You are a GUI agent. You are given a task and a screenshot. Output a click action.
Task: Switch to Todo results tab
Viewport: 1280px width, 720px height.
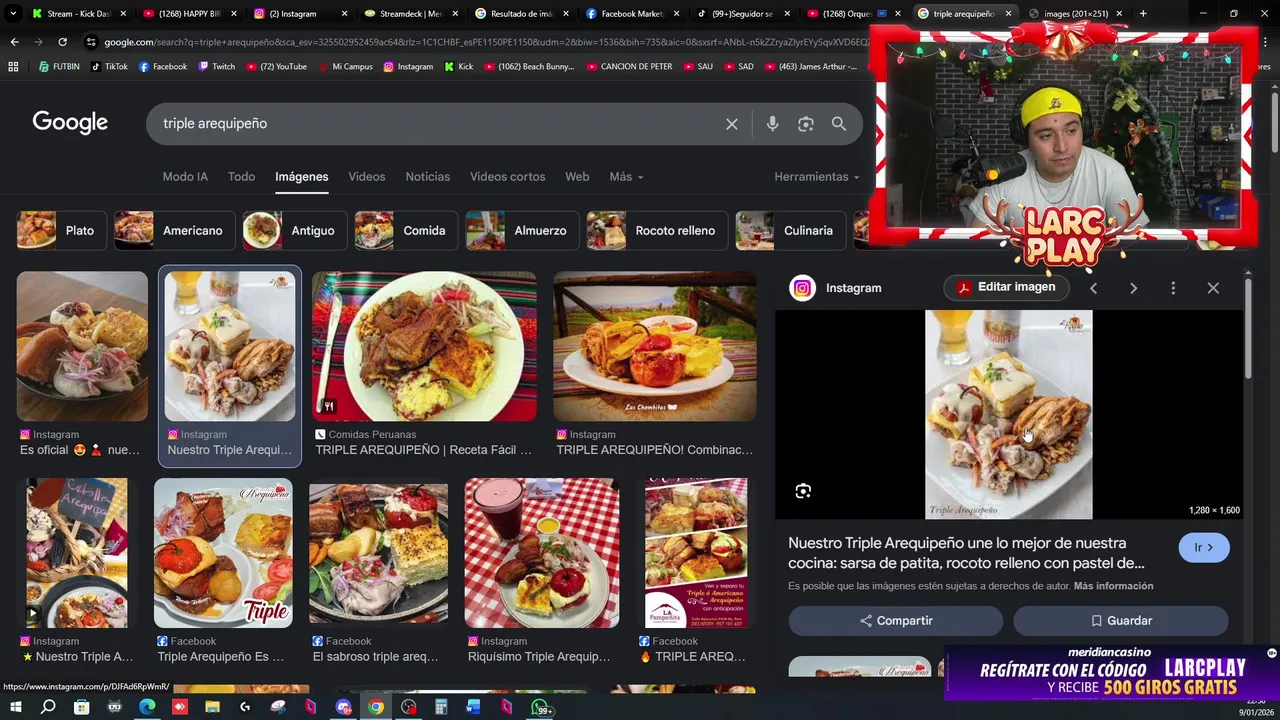point(241,177)
